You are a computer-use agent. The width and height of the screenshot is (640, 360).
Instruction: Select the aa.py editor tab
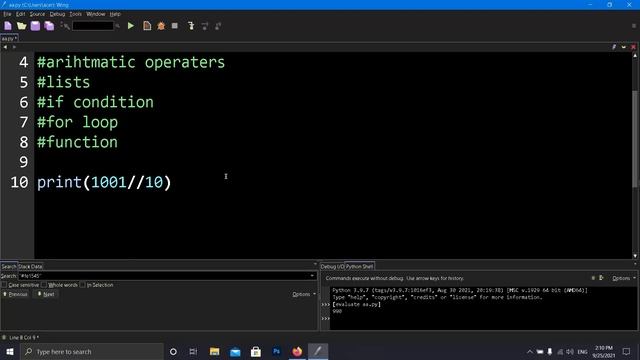(9, 38)
